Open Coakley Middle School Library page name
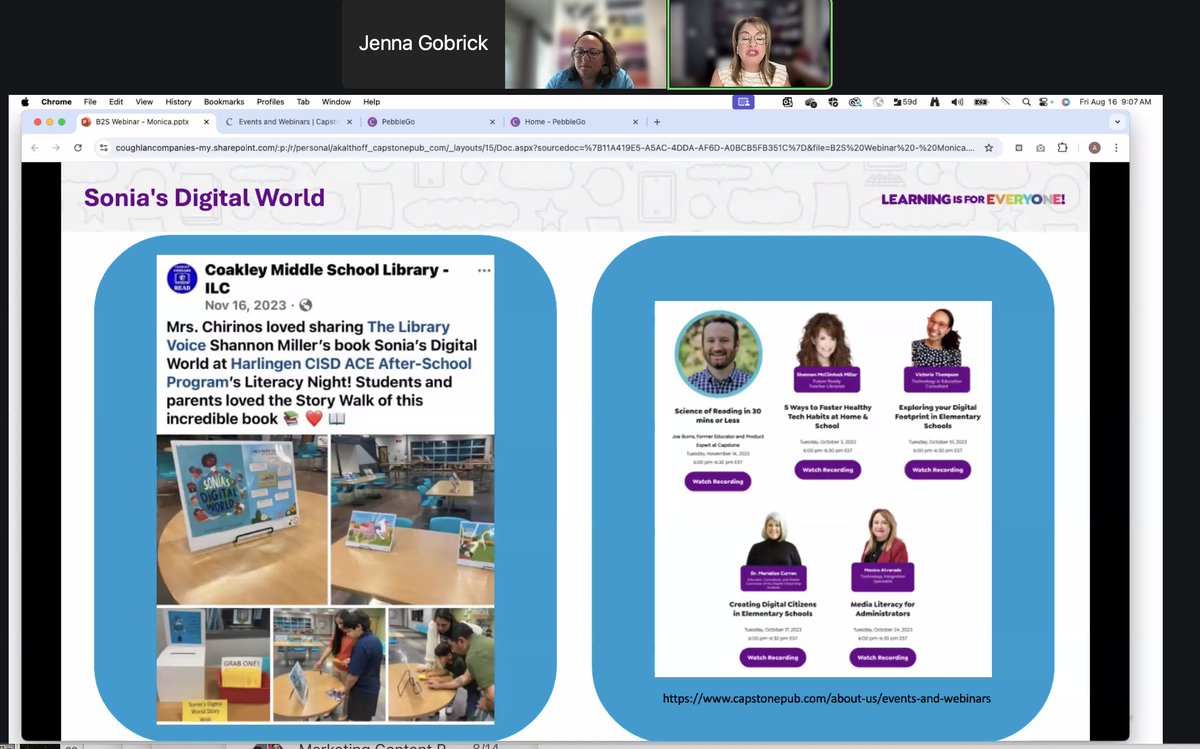1200x749 pixels. [x=326, y=278]
